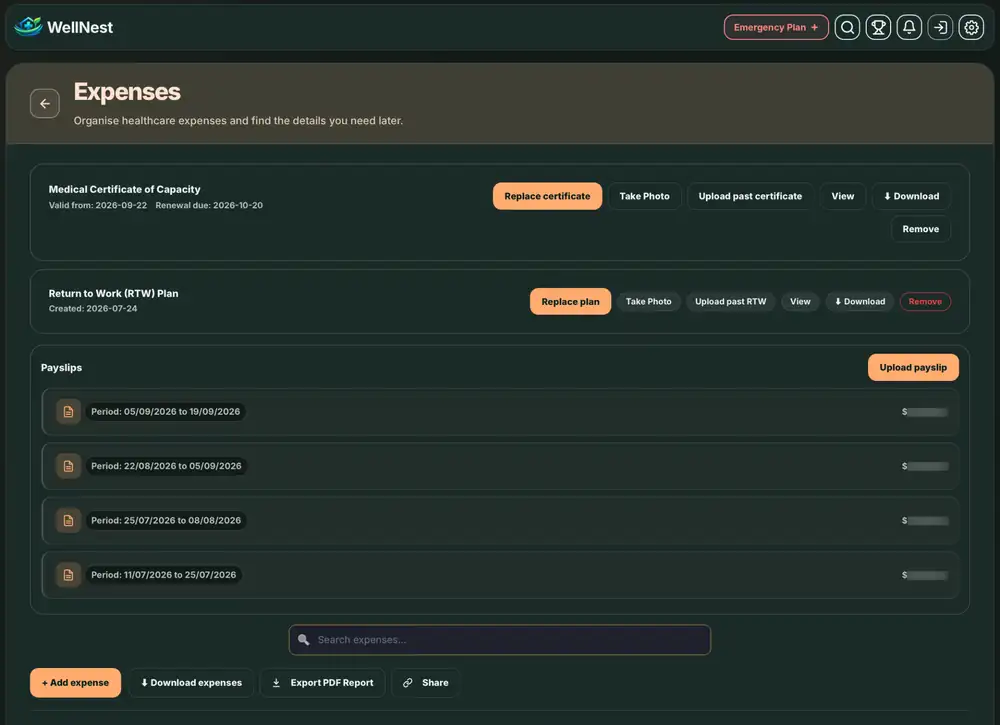The image size is (1000, 725).
Task: Open the settings gear icon
Action: (x=971, y=27)
